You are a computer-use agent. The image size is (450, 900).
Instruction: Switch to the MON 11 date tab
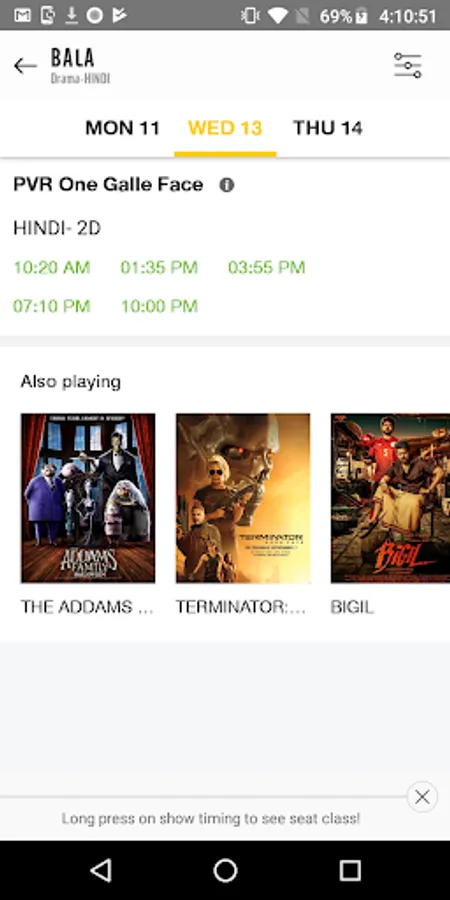point(122,128)
